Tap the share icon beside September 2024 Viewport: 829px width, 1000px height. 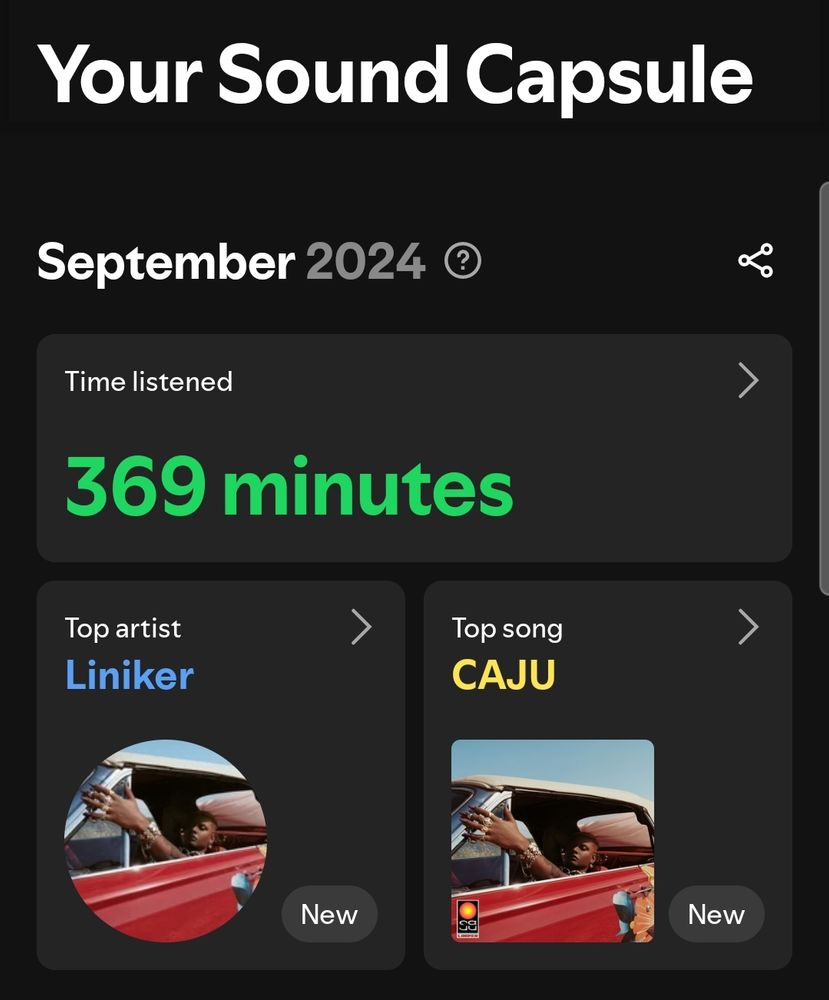point(756,260)
